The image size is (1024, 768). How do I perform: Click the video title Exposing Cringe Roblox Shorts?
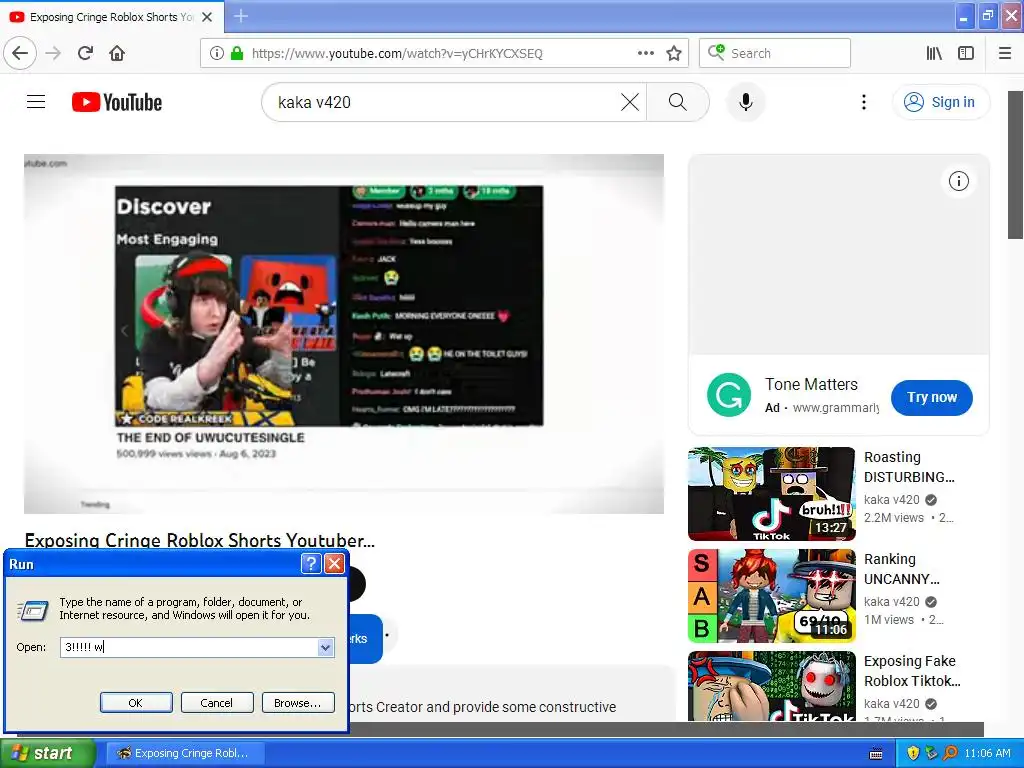pos(200,541)
